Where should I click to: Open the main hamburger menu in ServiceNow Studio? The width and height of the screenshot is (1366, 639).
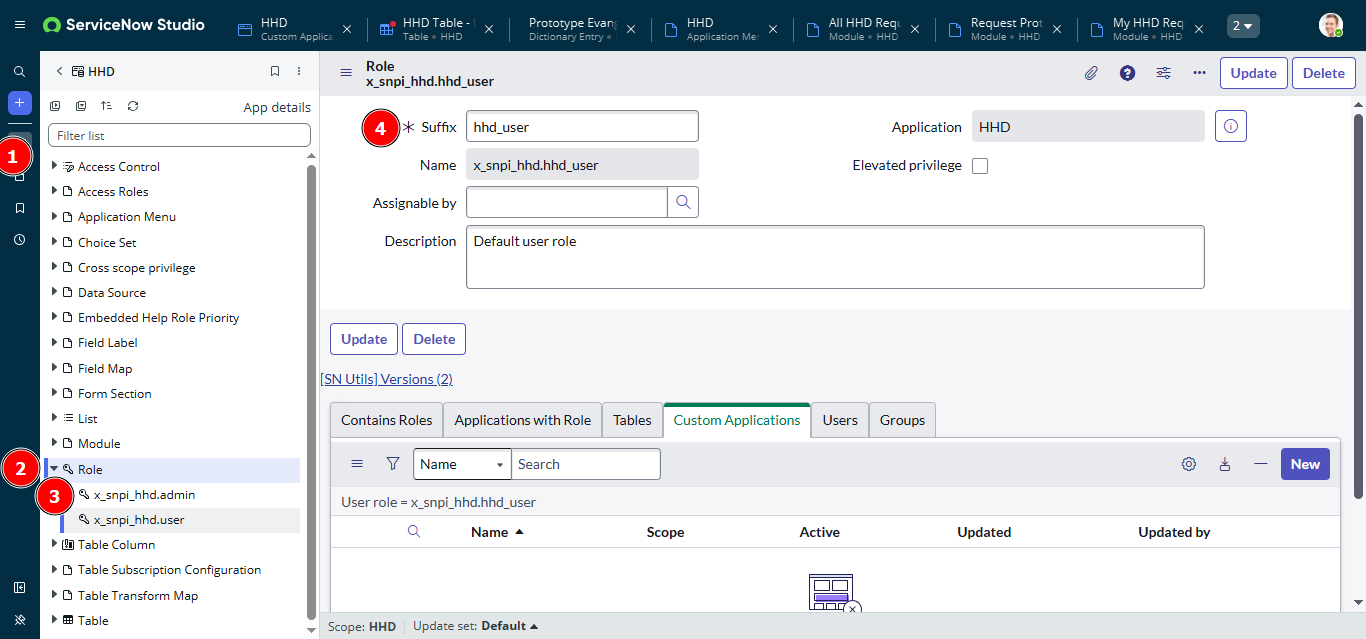click(20, 25)
